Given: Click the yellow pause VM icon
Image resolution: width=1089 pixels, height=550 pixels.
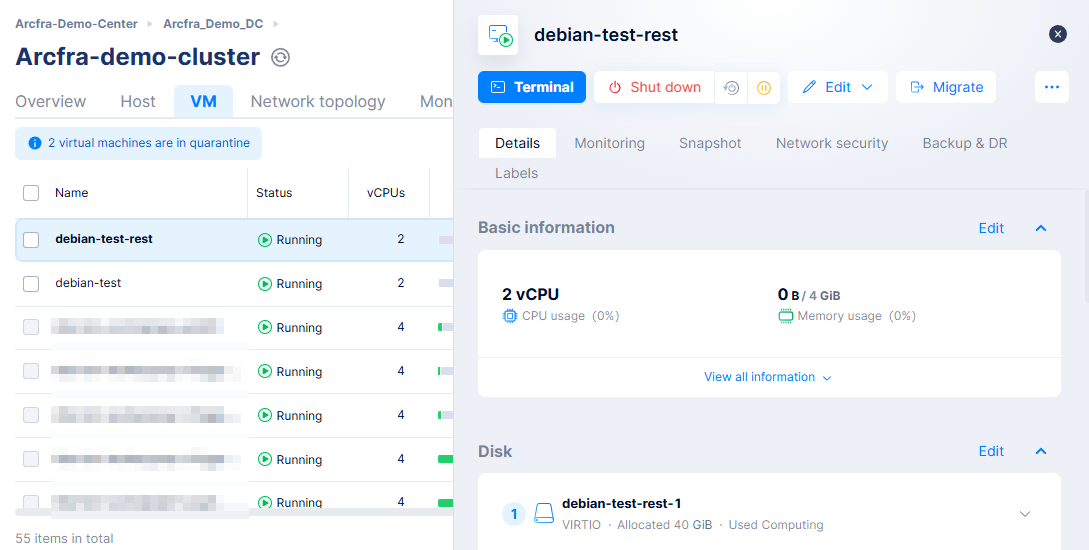Looking at the screenshot, I should [x=763, y=88].
